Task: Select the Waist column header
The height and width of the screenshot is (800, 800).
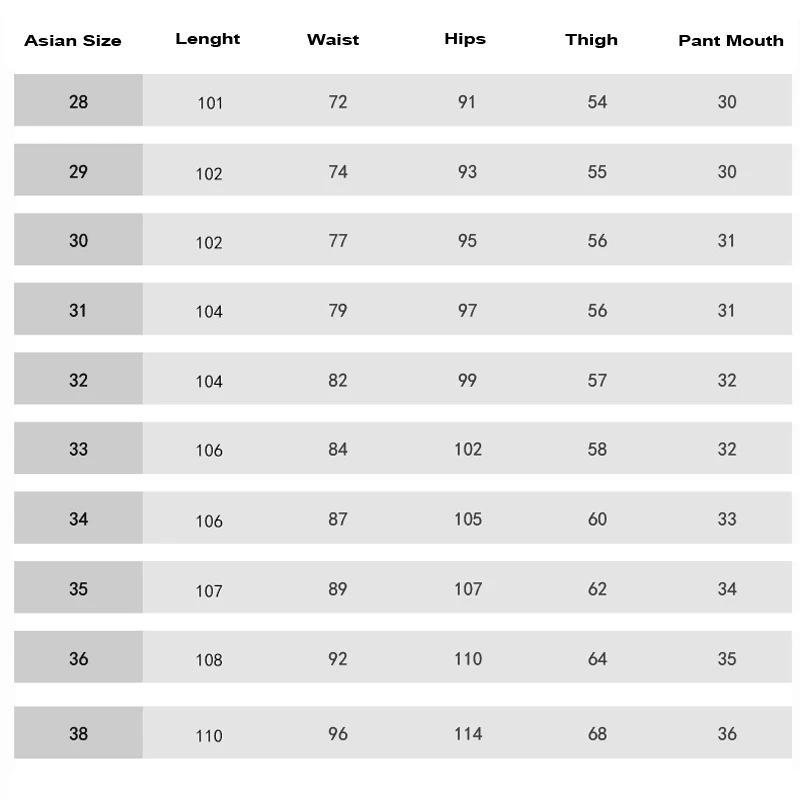Action: 333,40
